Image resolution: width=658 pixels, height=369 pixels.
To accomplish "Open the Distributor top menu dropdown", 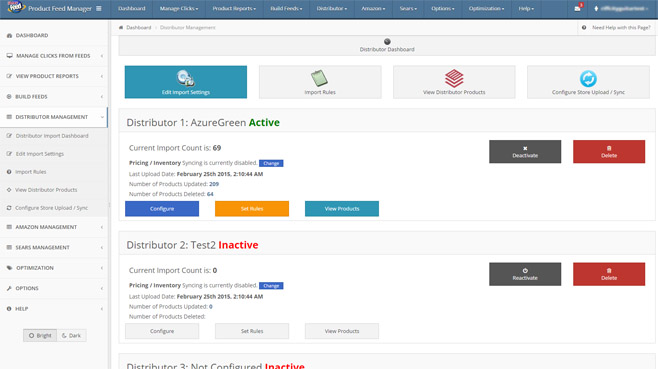I will coord(332,9).
